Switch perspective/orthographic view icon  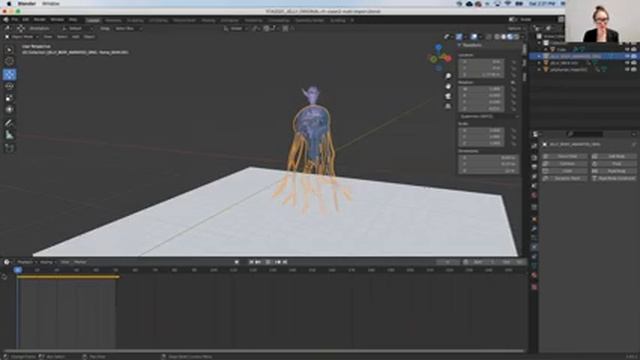pyautogui.click(x=448, y=106)
